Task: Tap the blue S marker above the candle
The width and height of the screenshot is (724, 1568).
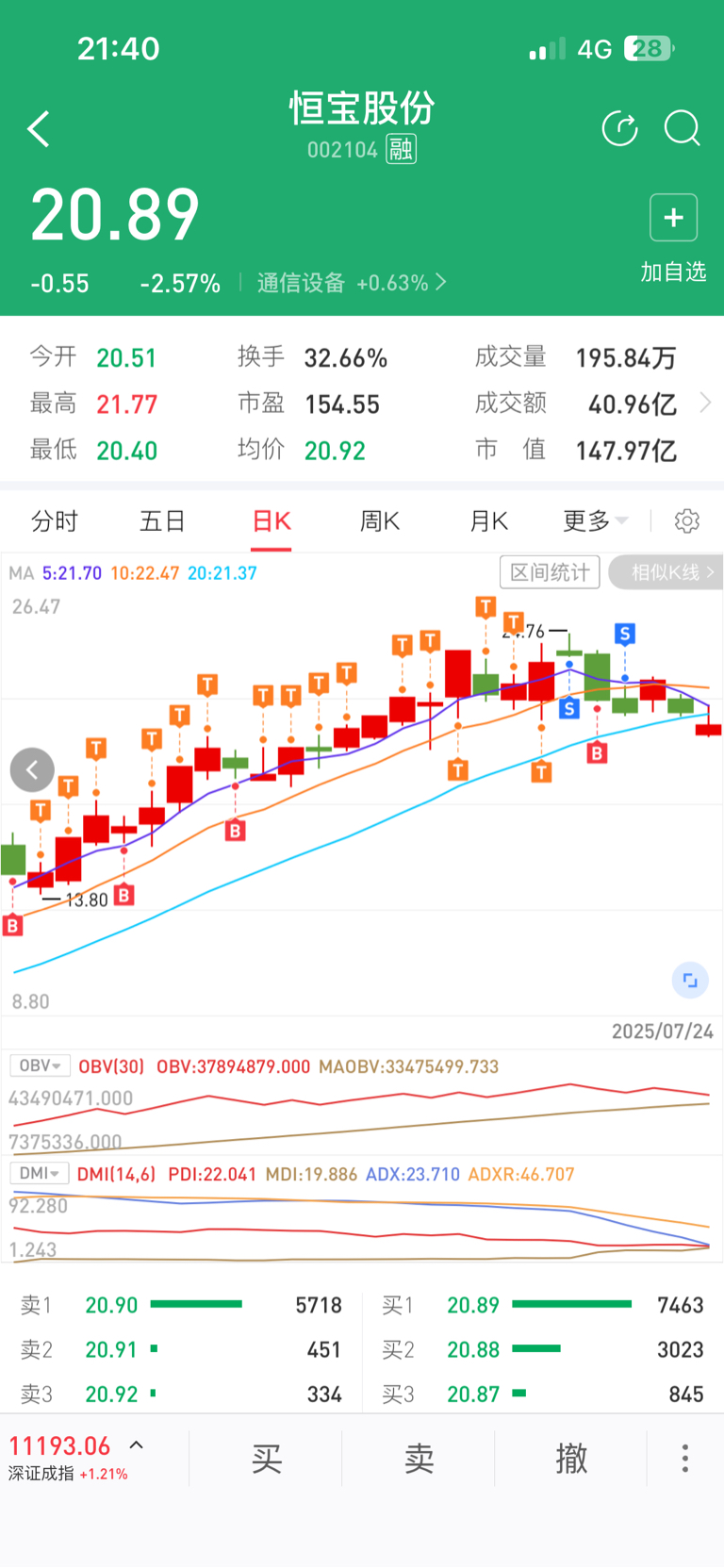Action: click(624, 634)
